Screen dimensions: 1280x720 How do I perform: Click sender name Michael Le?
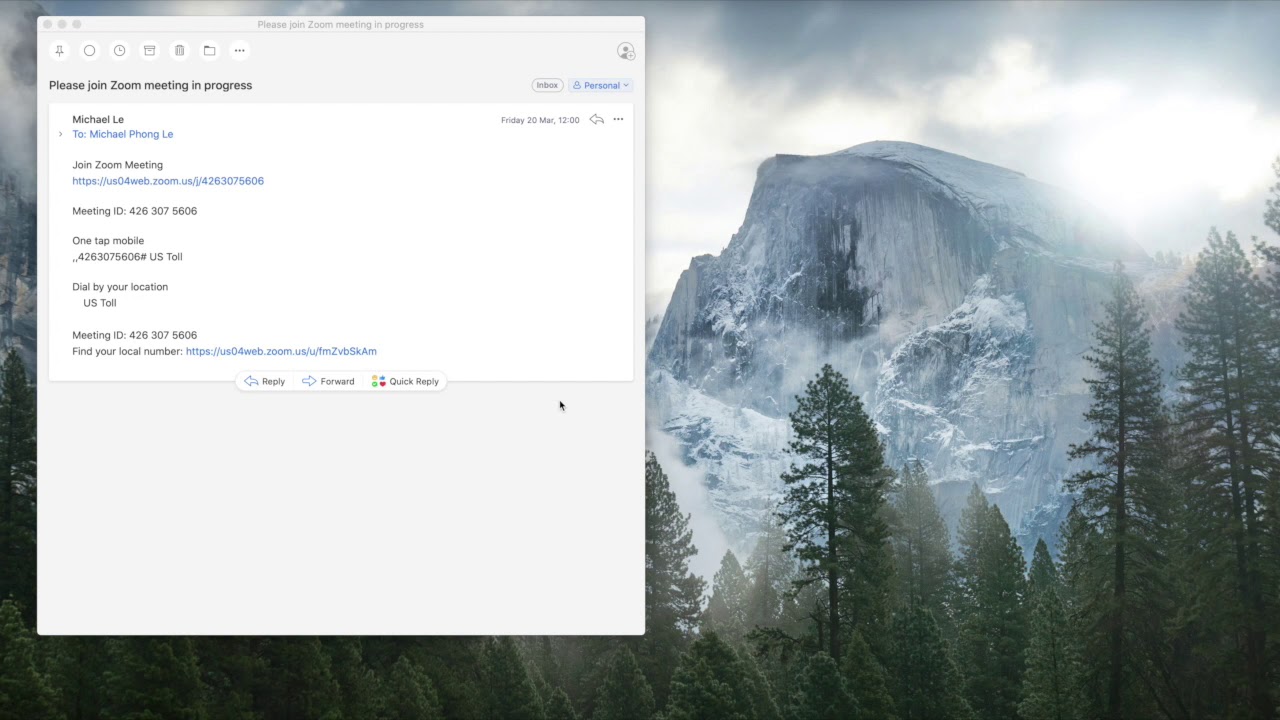click(98, 119)
